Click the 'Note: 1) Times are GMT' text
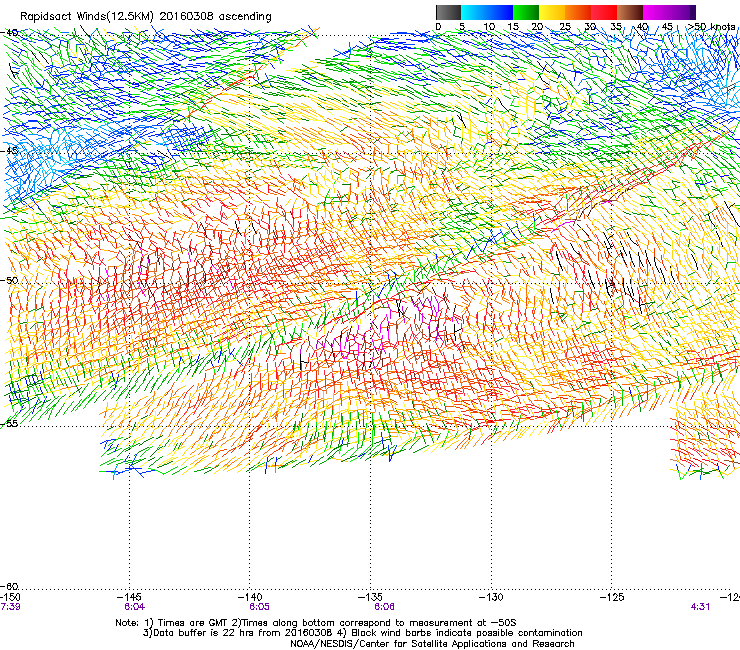The width and height of the screenshot is (740, 650). click(x=173, y=623)
